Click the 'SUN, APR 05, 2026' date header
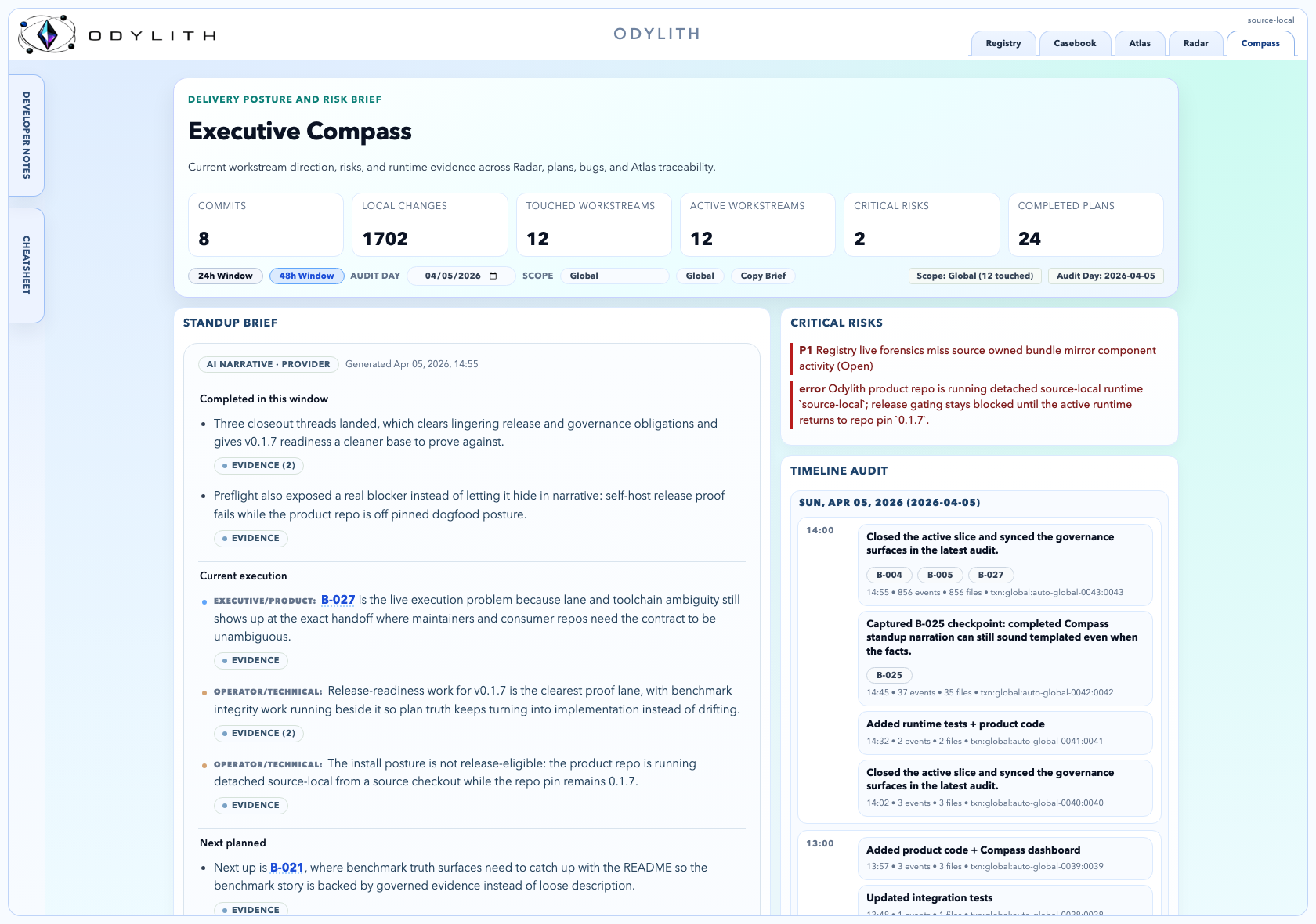This screenshot has width=1316, height=924. click(x=889, y=503)
